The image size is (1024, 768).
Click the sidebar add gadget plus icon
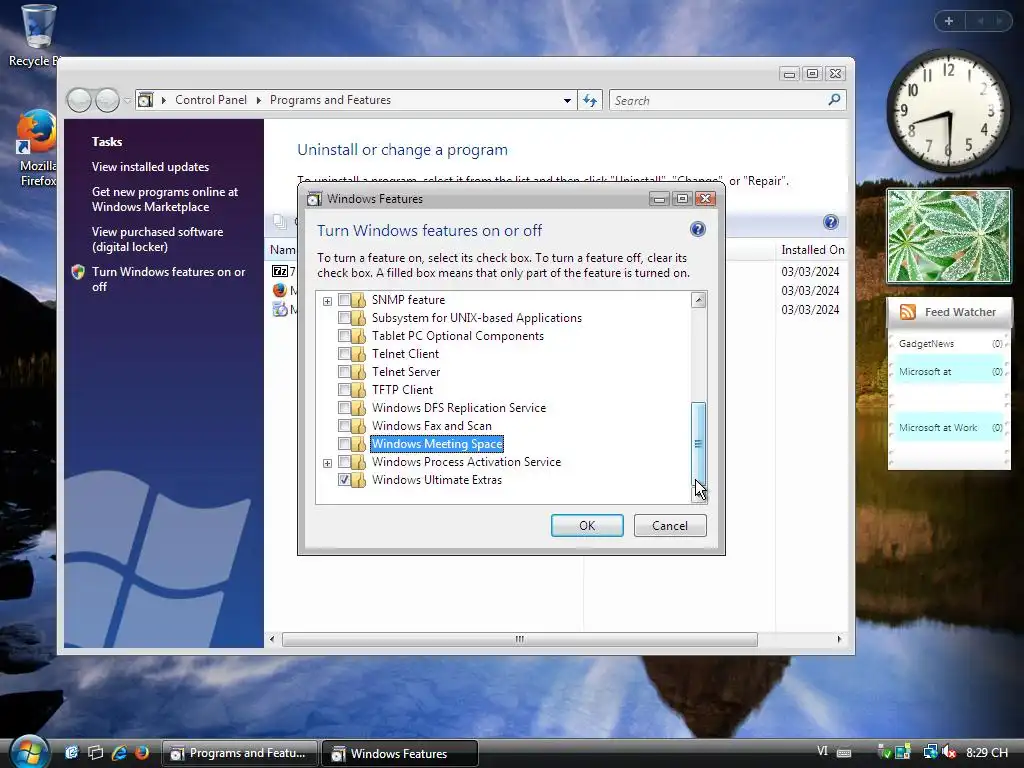(949, 21)
